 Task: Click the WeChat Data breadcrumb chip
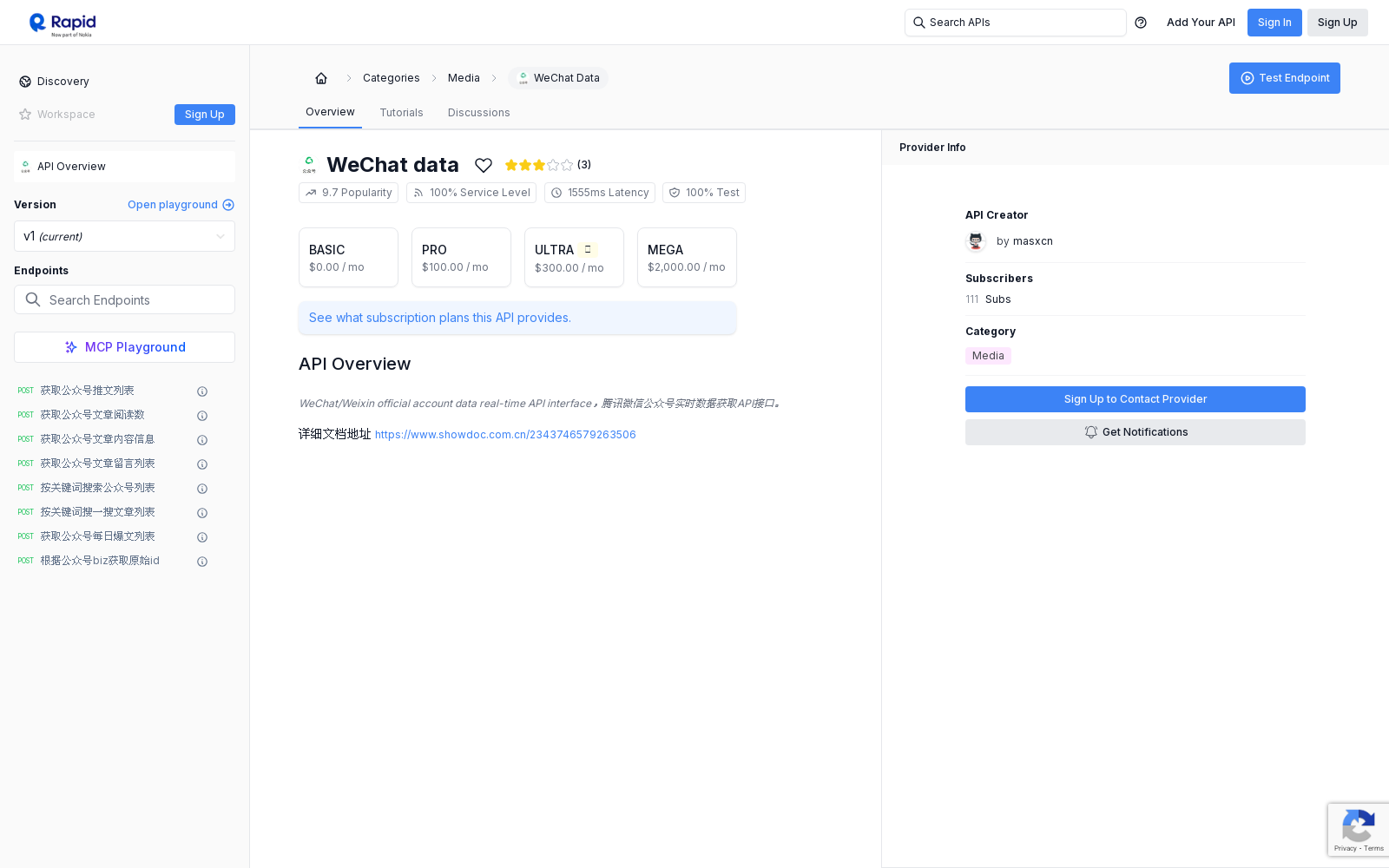pos(558,78)
